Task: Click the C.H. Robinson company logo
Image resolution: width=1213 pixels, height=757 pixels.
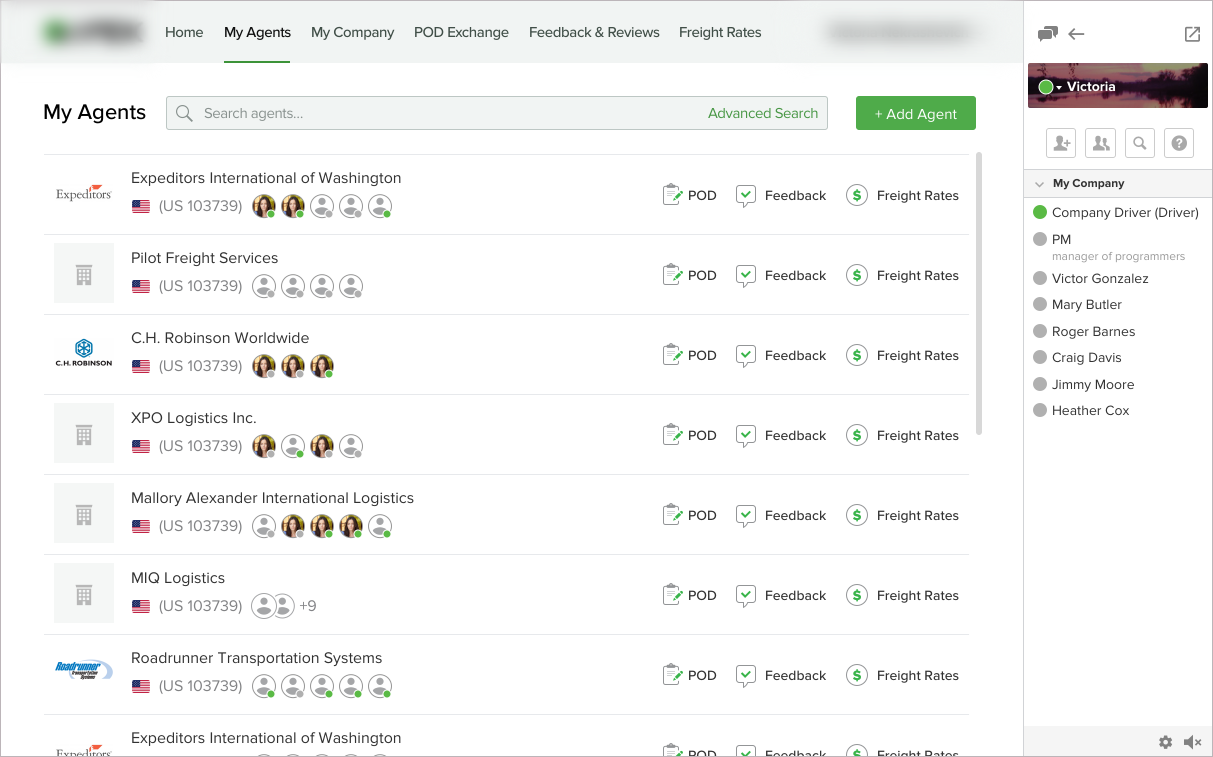Action: 84,353
